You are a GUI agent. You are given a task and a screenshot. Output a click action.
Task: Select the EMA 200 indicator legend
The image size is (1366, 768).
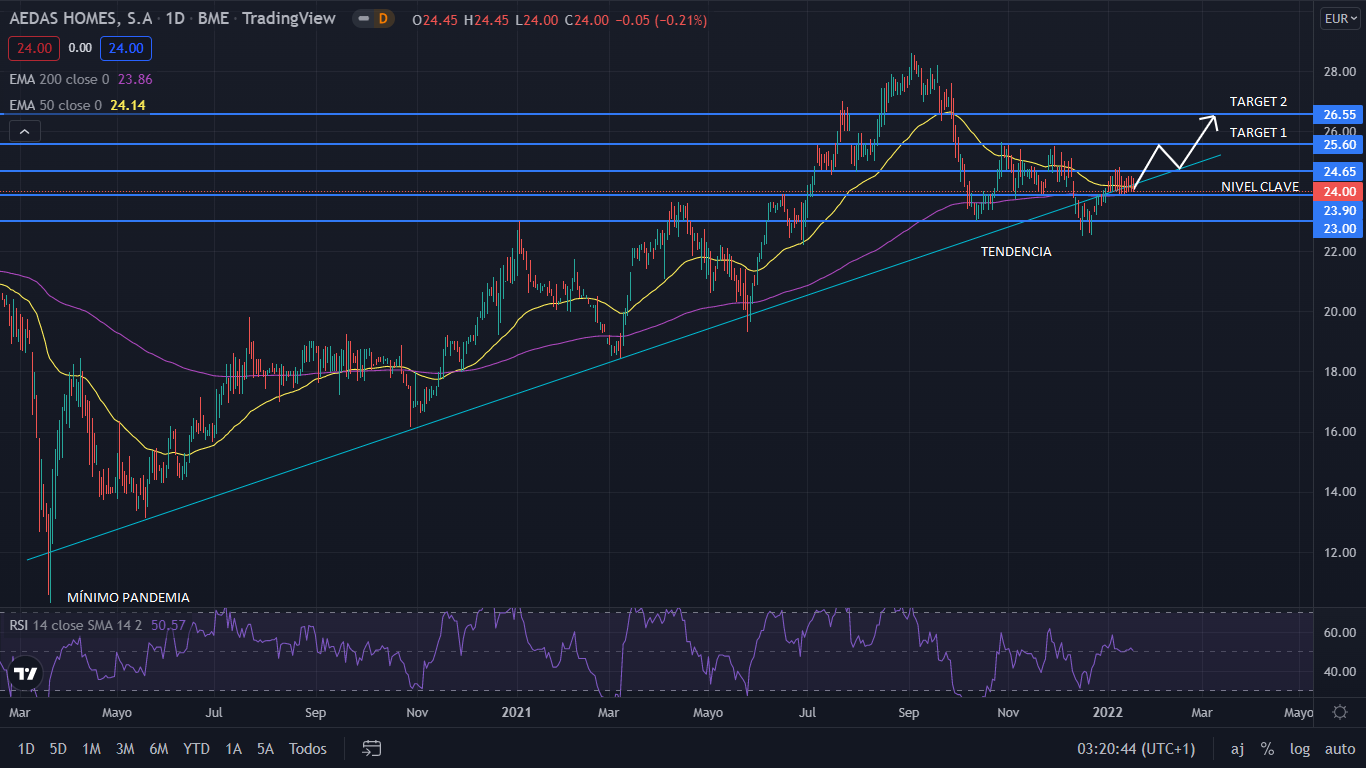pyautogui.click(x=80, y=79)
